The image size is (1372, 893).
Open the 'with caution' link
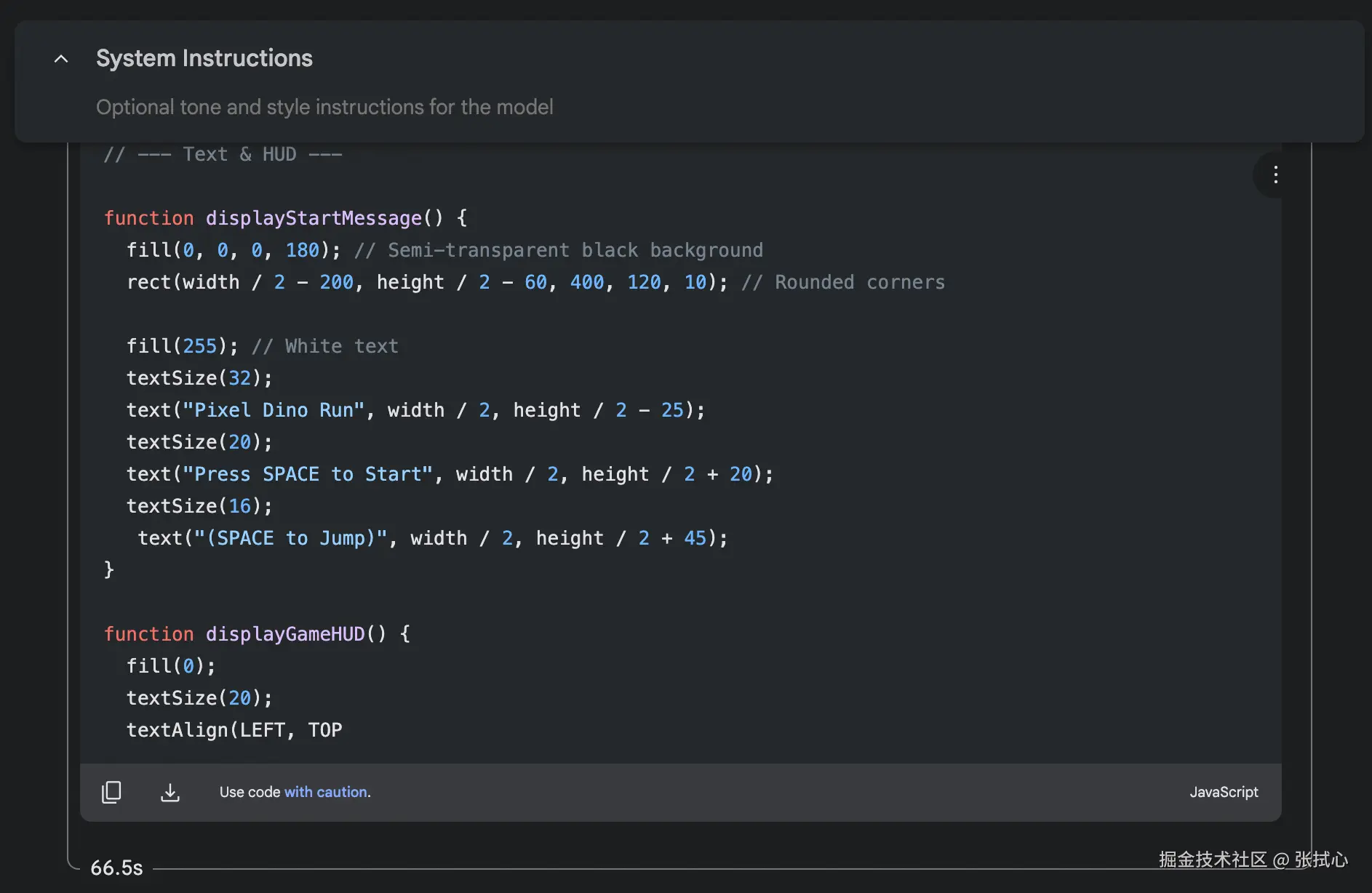tap(327, 792)
